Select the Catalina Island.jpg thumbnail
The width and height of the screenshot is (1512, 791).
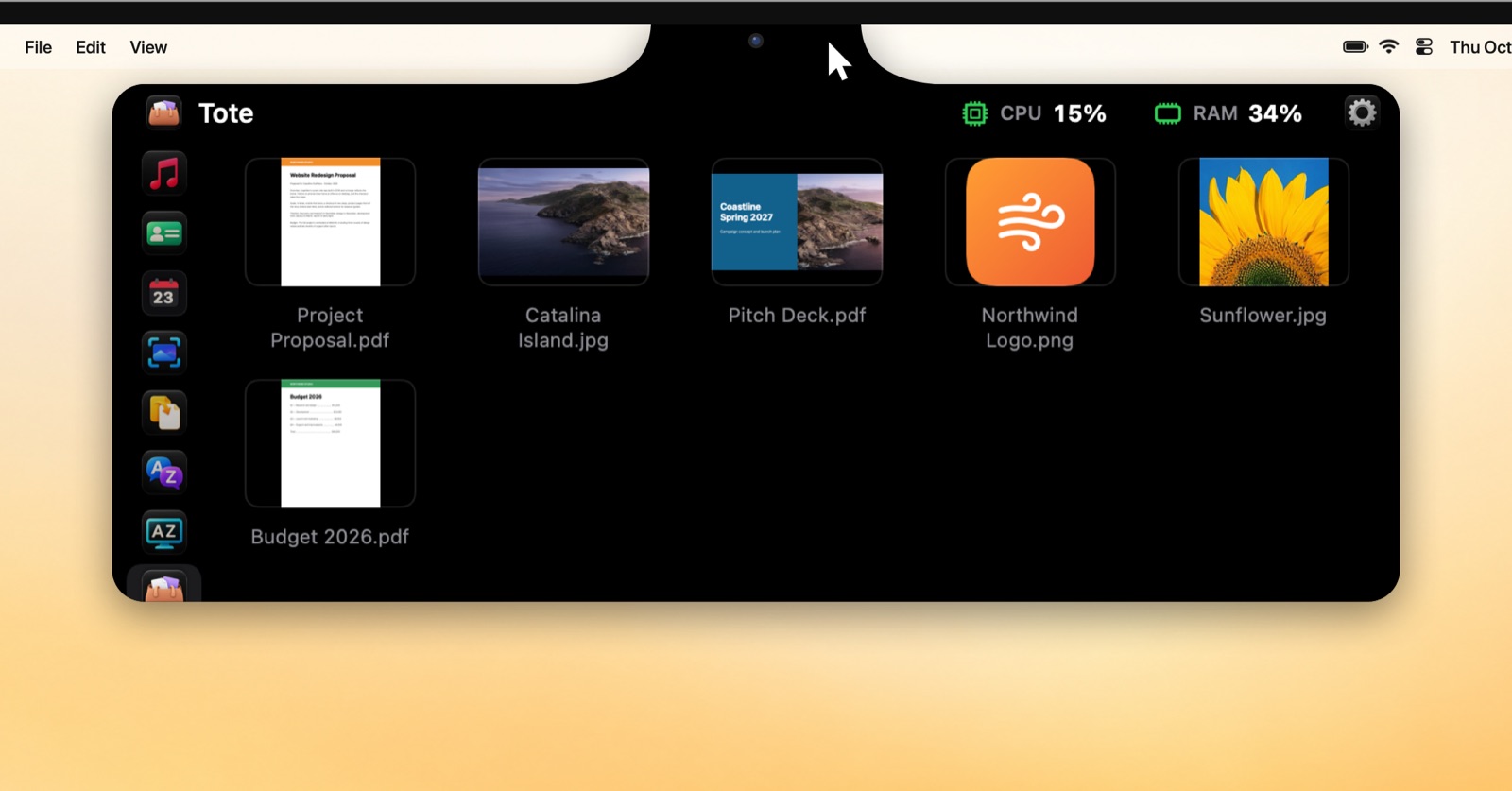click(x=563, y=222)
